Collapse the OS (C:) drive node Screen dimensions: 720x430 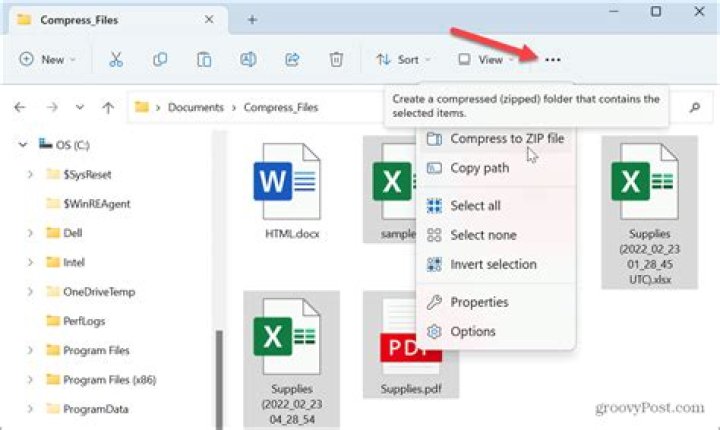22,145
